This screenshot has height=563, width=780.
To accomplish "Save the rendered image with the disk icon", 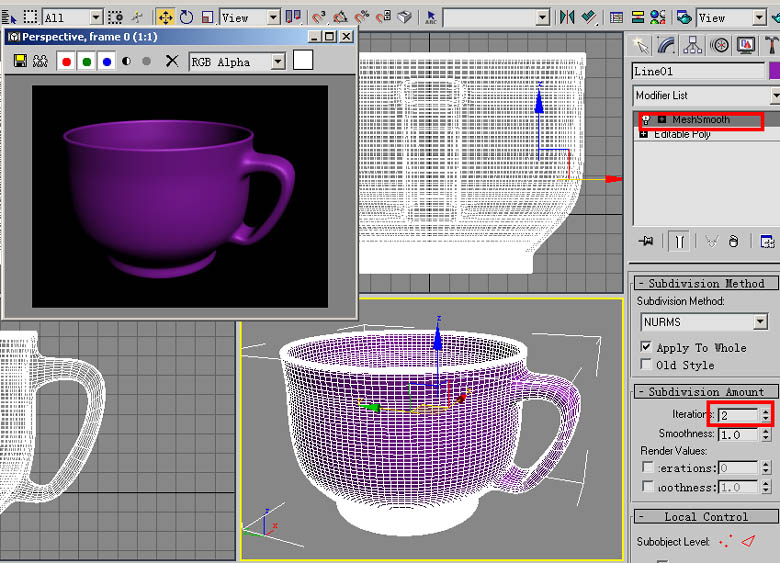I will [x=20, y=61].
